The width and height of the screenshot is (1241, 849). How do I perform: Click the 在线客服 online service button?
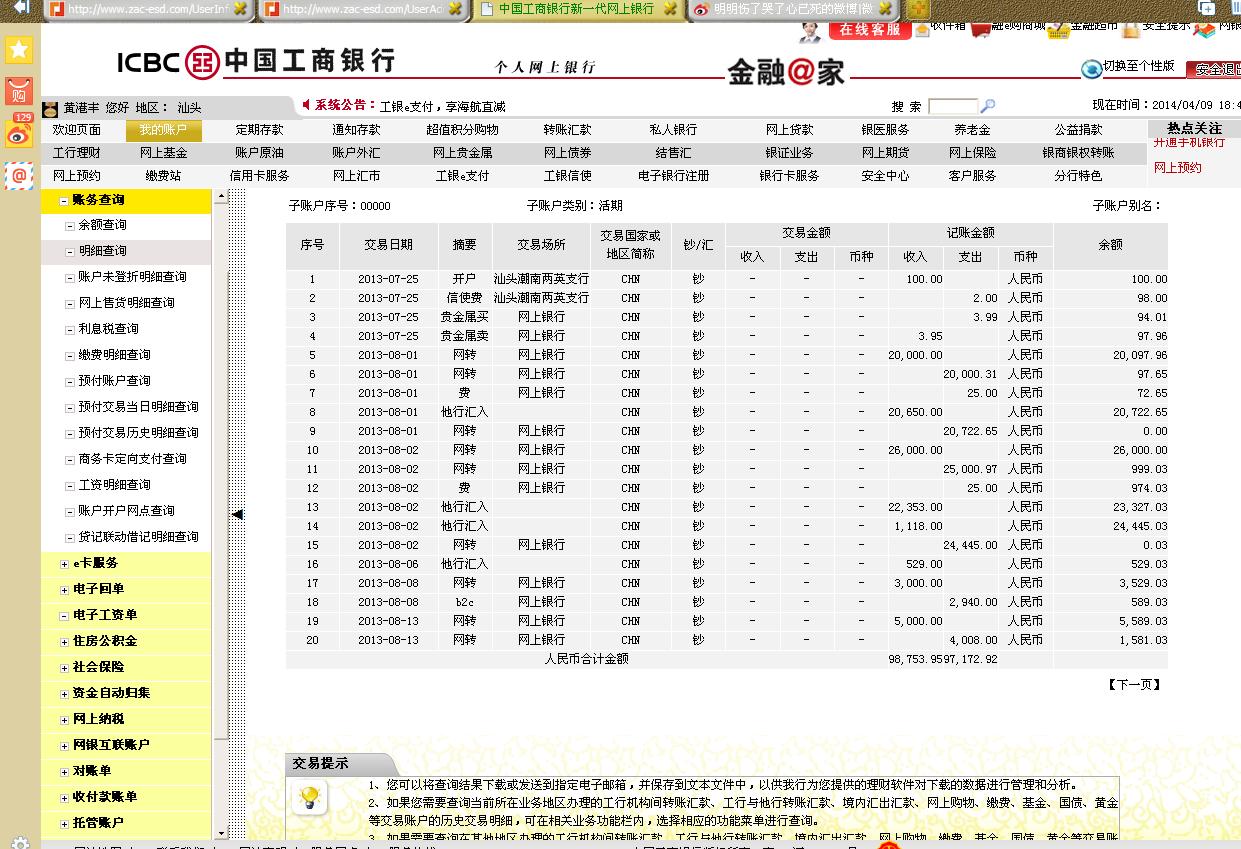click(x=869, y=29)
